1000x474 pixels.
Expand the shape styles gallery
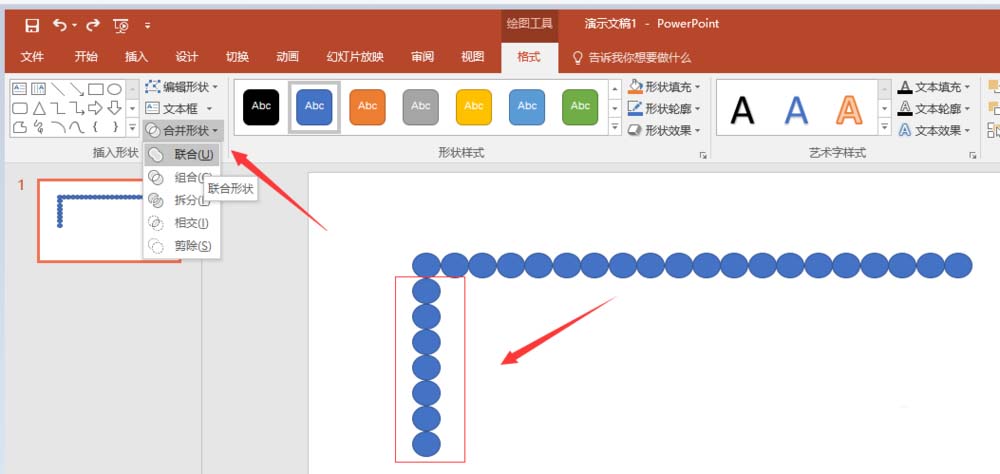coord(615,128)
